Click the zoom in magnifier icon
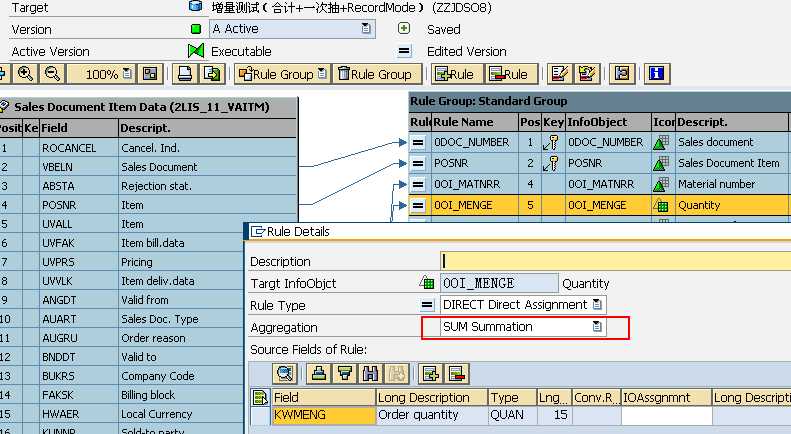Screen dimensions: 791x434 [x=25, y=74]
